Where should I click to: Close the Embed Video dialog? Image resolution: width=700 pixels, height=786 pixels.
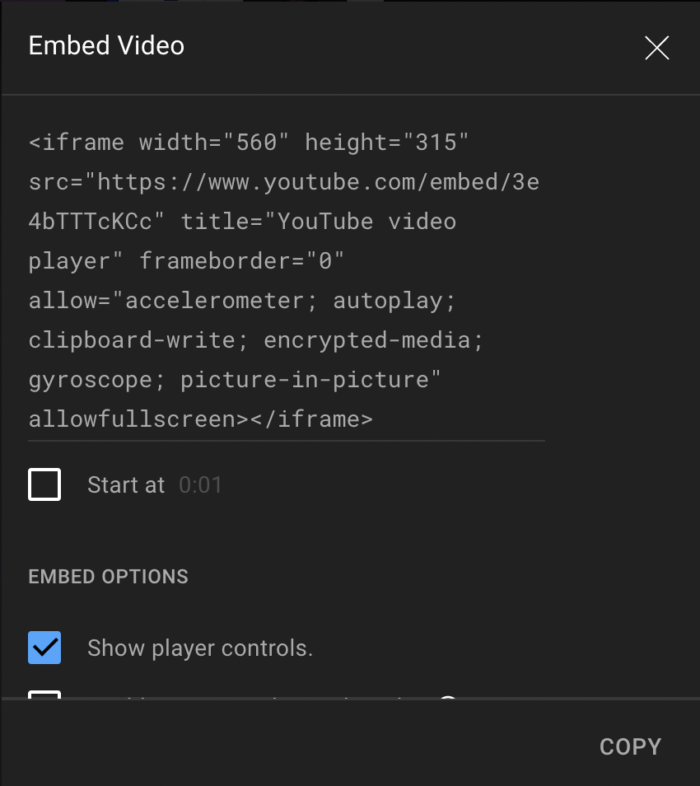(657, 47)
